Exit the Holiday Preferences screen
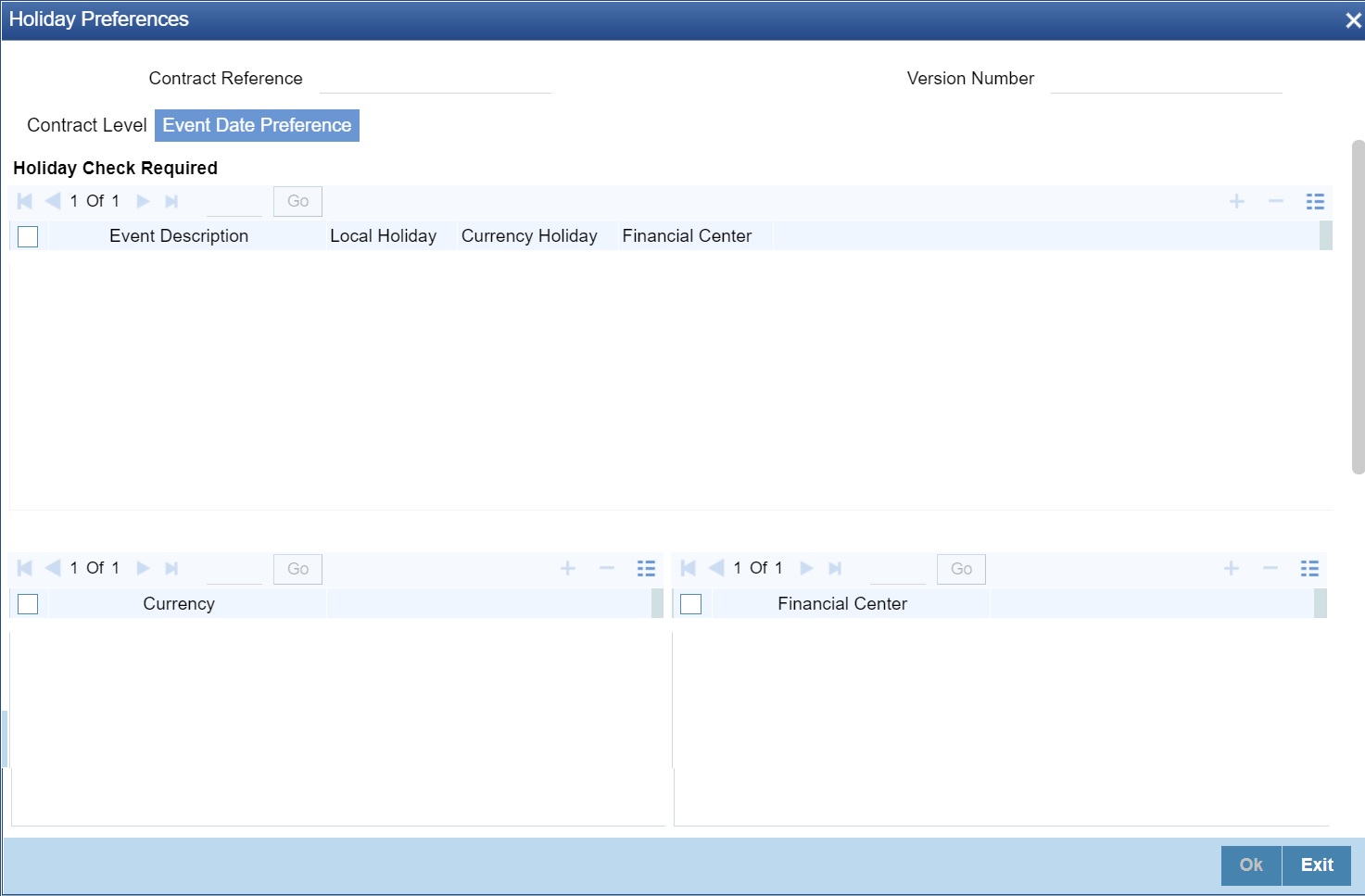The height and width of the screenshot is (896, 1365). 1317,865
